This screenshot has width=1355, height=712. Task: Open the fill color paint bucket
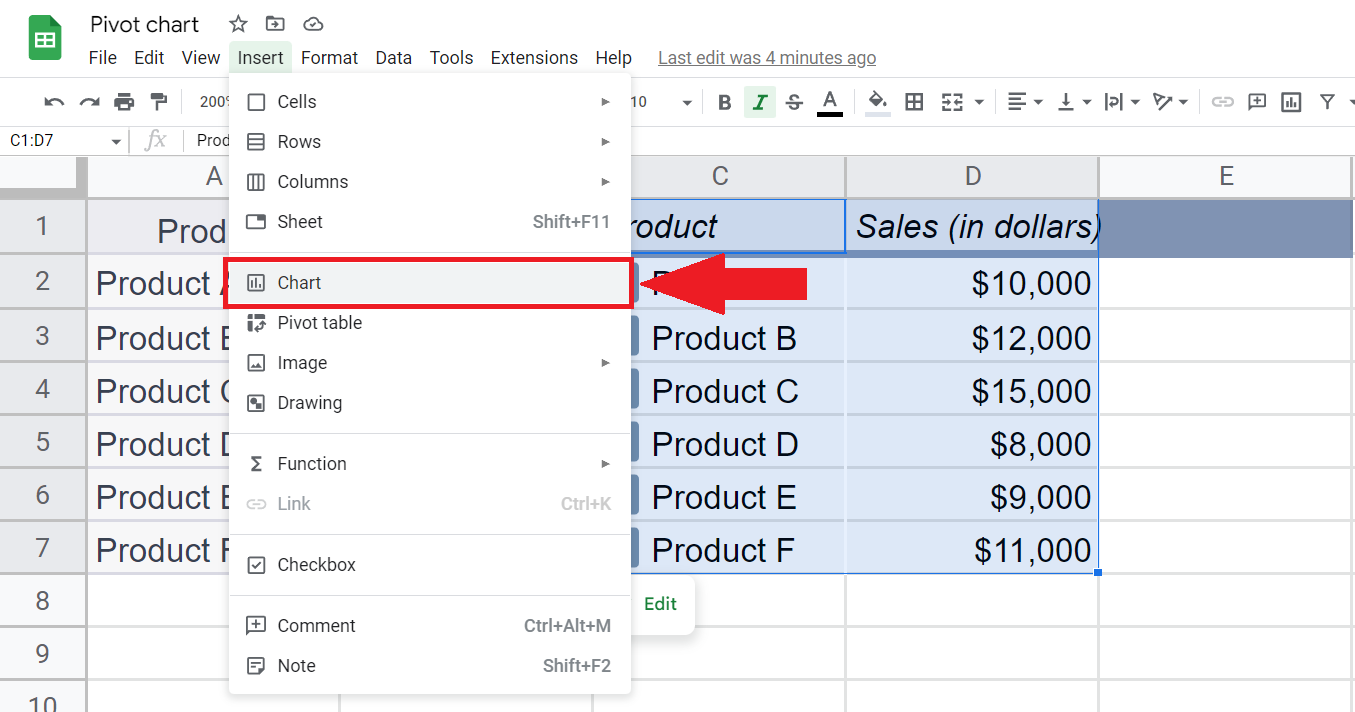pos(878,102)
